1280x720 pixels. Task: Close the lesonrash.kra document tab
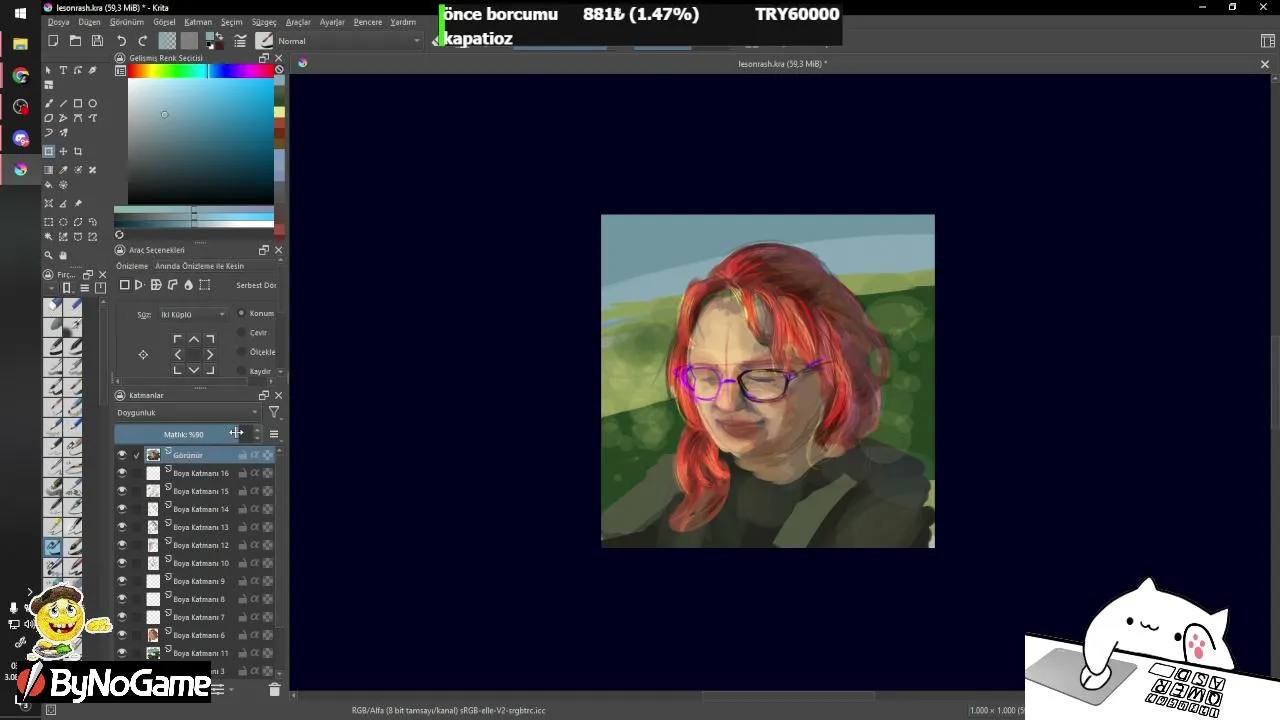pyautogui.click(x=1264, y=64)
